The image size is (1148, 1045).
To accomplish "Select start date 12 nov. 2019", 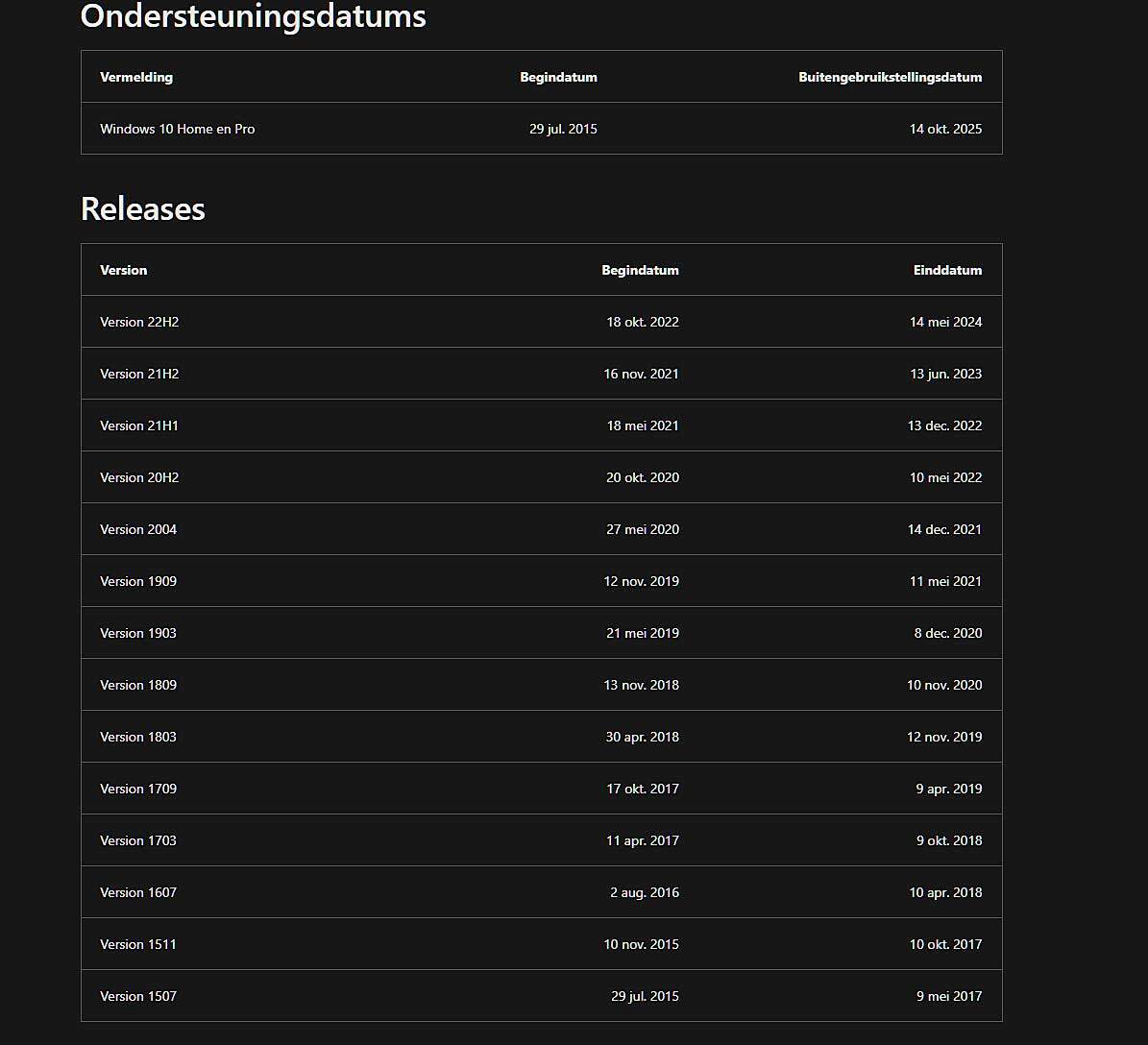I will pos(641,582).
